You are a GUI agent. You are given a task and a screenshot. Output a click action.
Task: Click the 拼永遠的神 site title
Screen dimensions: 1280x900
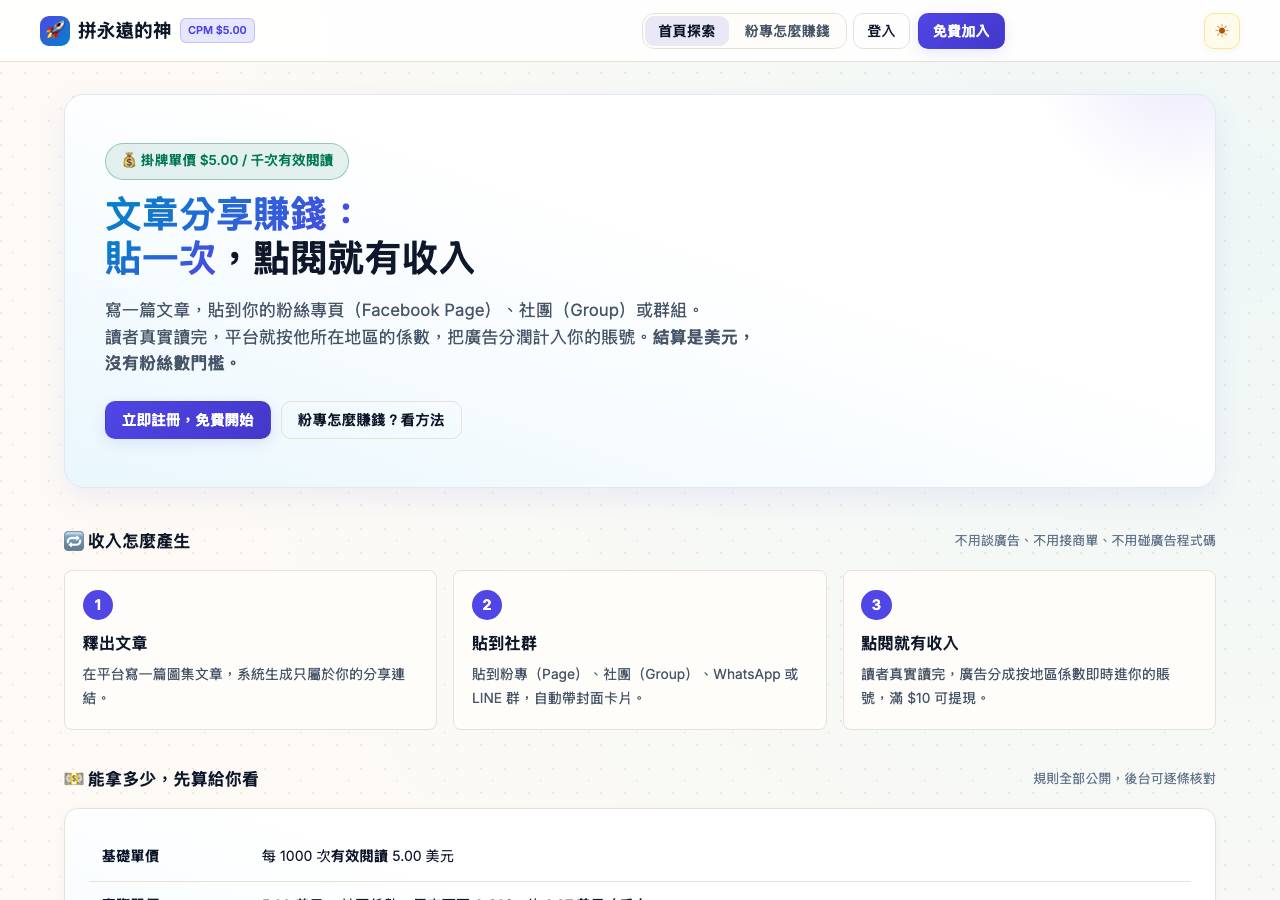click(x=124, y=31)
